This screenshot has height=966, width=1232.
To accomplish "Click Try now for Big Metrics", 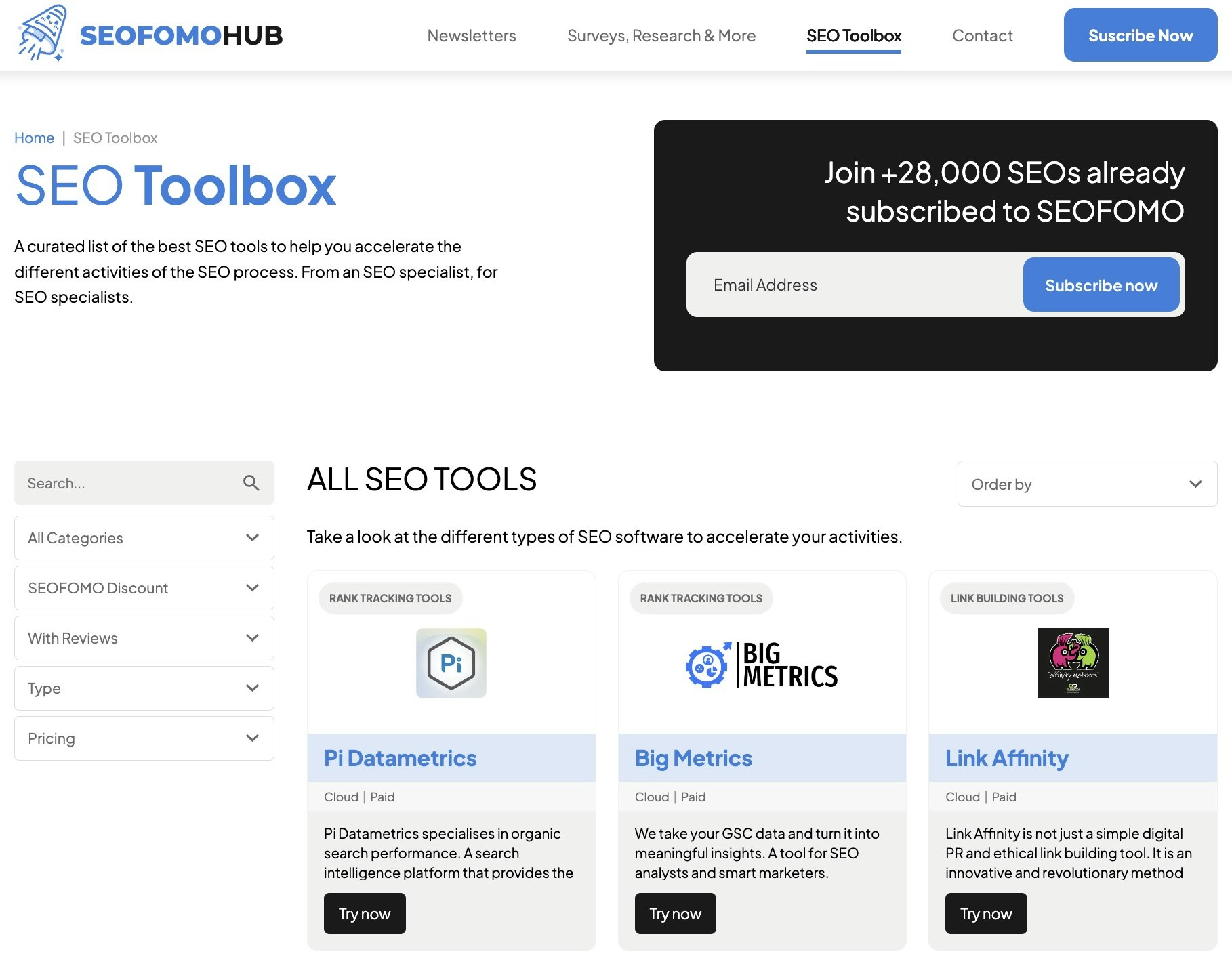I will [x=675, y=914].
